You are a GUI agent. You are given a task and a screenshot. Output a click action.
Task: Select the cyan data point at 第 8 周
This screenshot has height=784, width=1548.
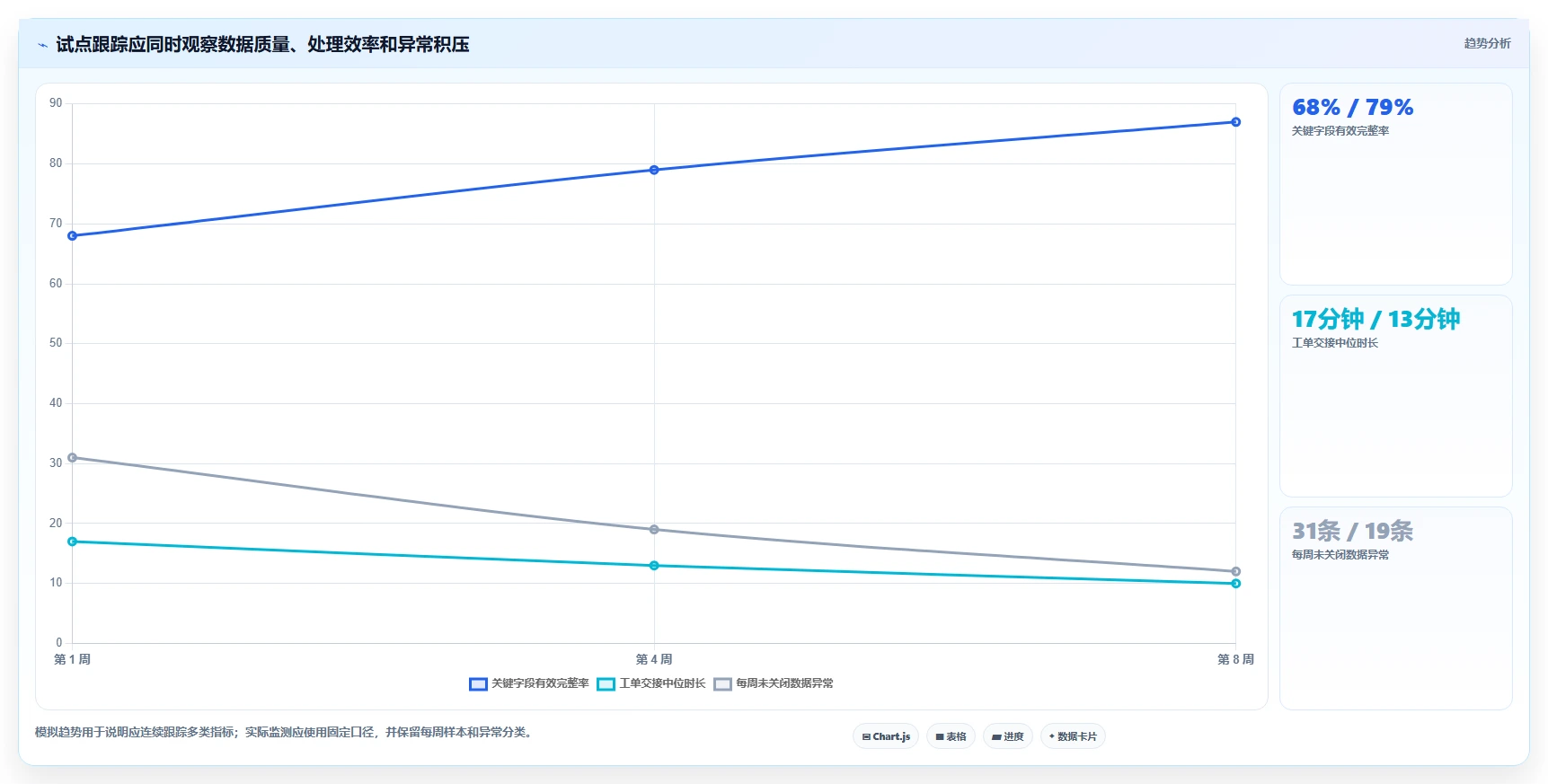[x=1236, y=584]
